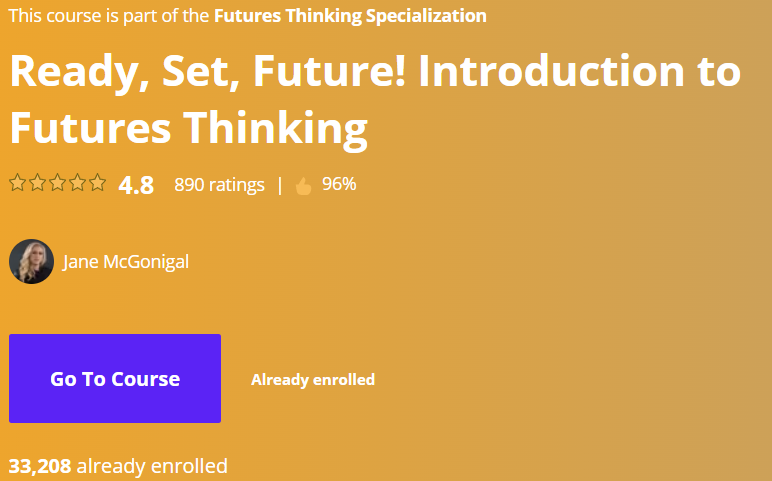Select the fourth rating star
772x481 pixels.
(x=77, y=183)
